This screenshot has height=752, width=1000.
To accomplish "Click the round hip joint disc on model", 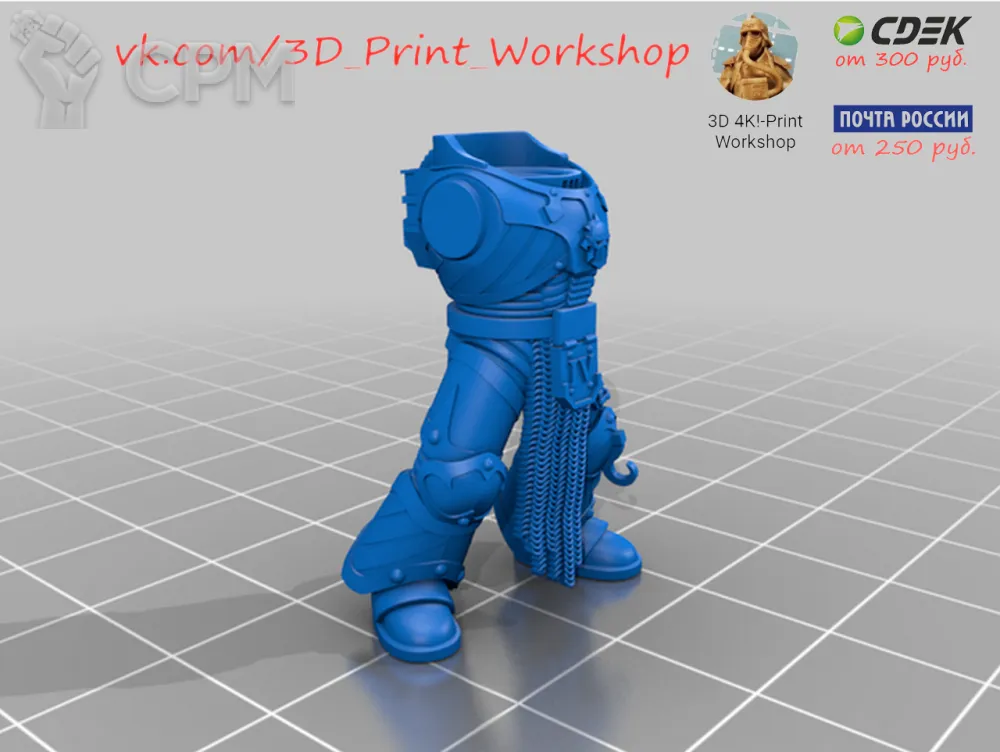I will [459, 212].
